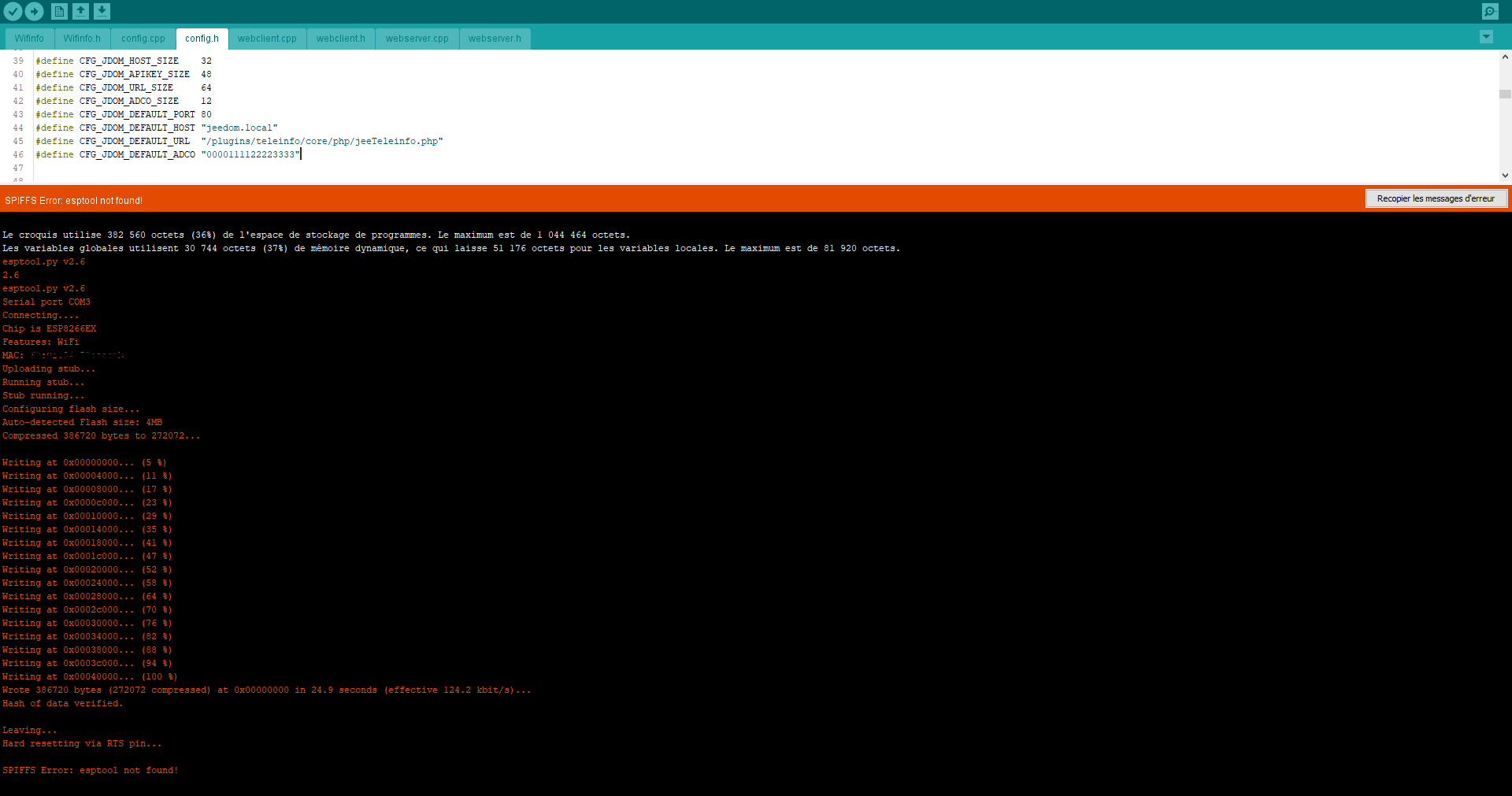Viewport: 1512px width, 796px height.
Task: Click the CFG_JDOM_DEFAULT_ADCO define line
Action: [x=169, y=154]
